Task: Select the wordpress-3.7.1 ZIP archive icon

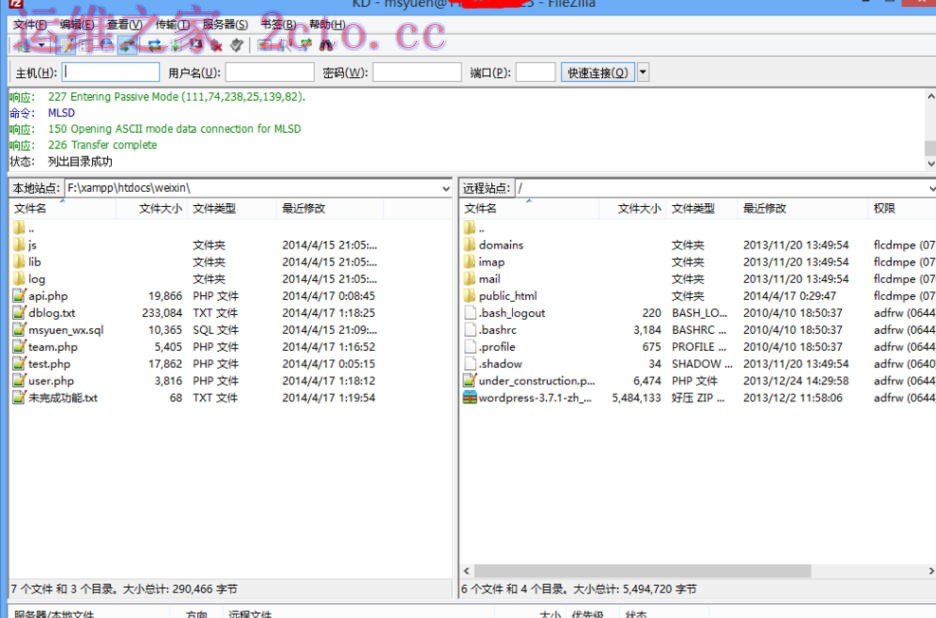Action: (470, 398)
